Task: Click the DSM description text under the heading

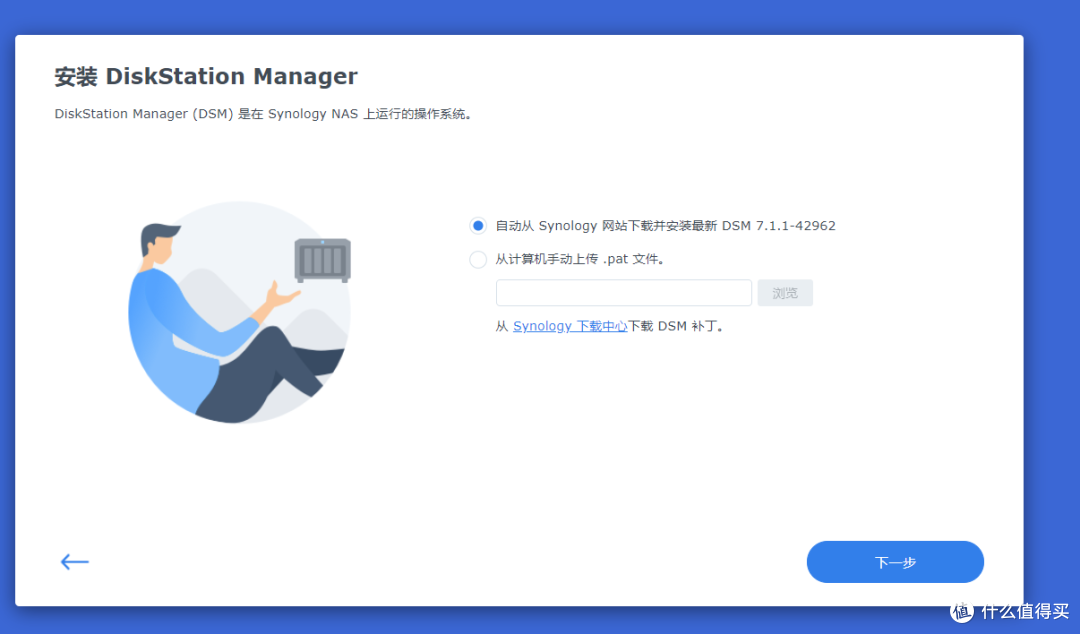Action: tap(263, 114)
